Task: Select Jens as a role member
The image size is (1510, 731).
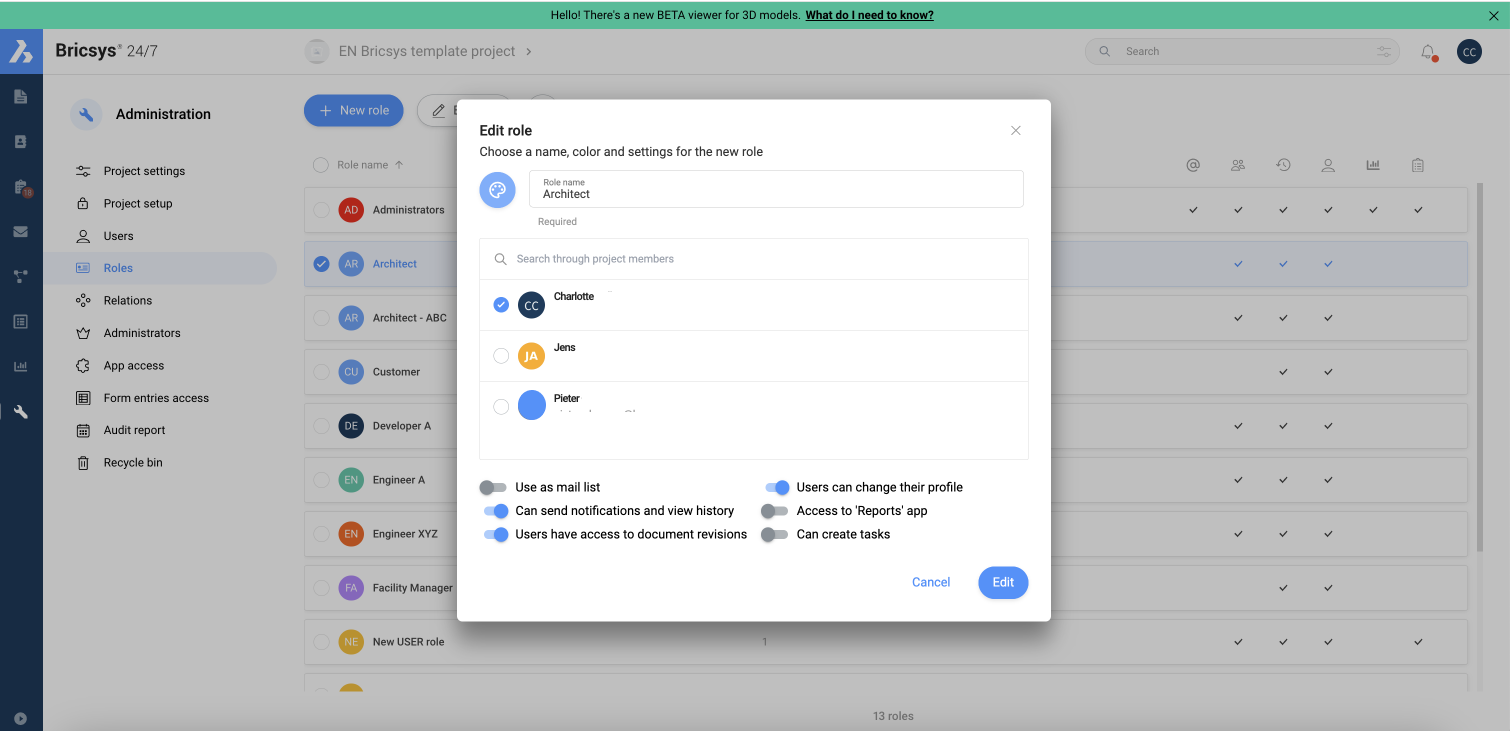Action: [501, 355]
